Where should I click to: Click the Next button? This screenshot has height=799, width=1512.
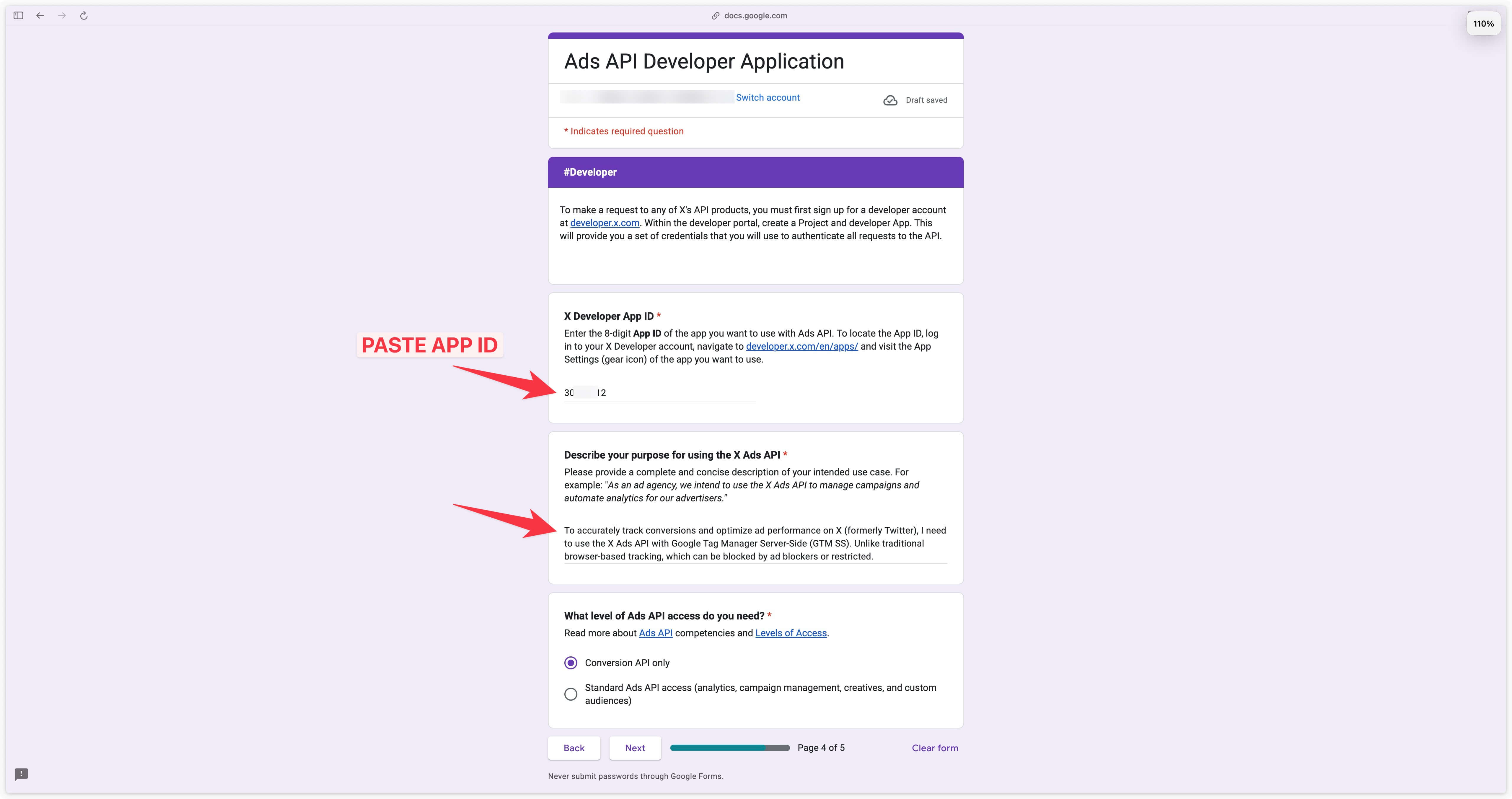(x=635, y=748)
